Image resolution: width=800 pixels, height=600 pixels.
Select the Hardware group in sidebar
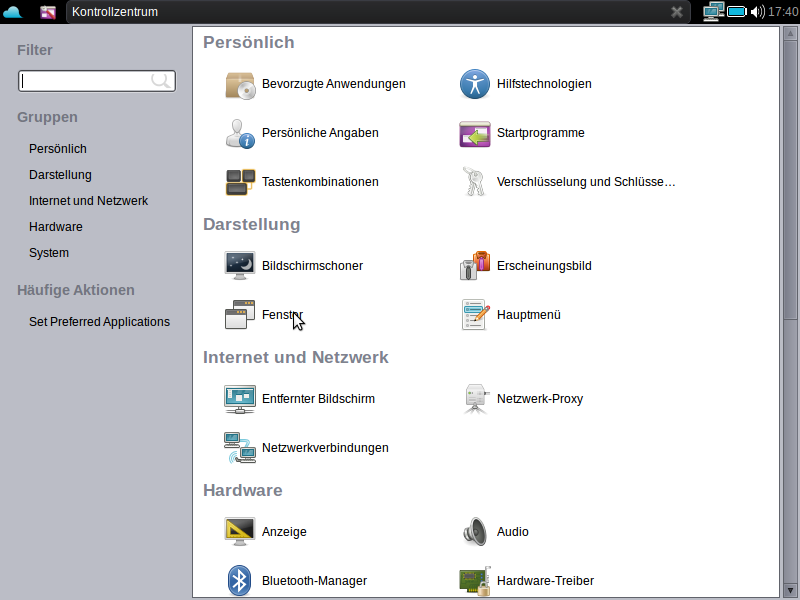click(x=56, y=226)
